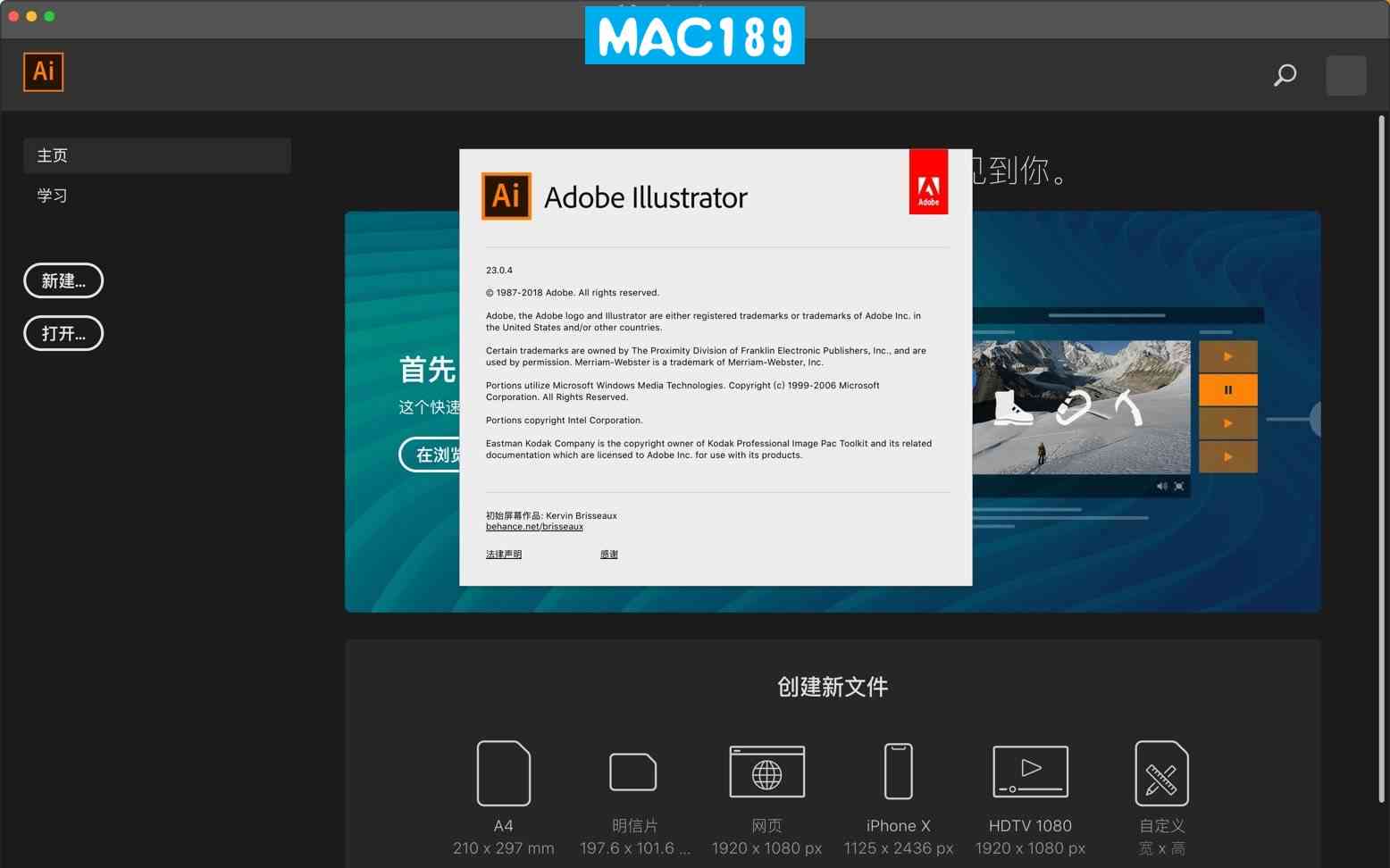Open the 法律声明 legal notices link
The height and width of the screenshot is (868, 1390).
tap(504, 555)
